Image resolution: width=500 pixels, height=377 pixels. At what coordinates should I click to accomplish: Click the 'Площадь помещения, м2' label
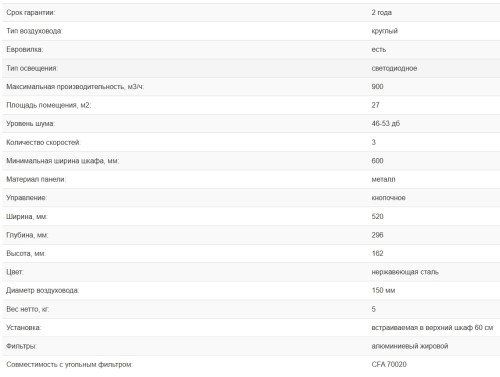click(x=49, y=105)
